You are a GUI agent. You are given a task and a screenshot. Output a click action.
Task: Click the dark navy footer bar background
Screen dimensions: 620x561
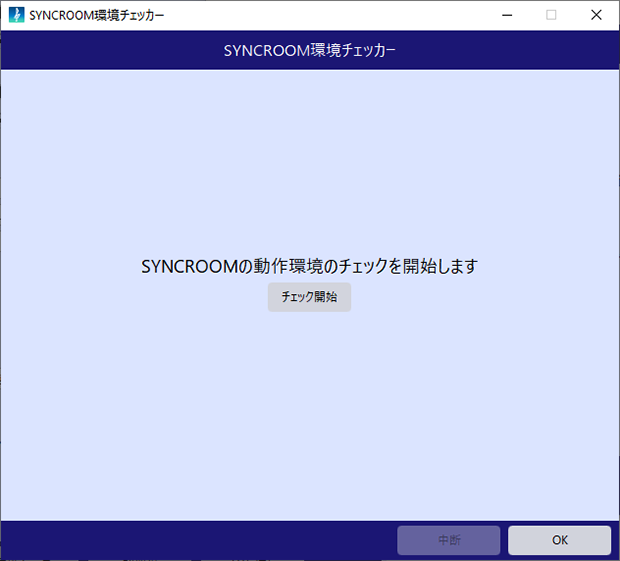pos(198,540)
